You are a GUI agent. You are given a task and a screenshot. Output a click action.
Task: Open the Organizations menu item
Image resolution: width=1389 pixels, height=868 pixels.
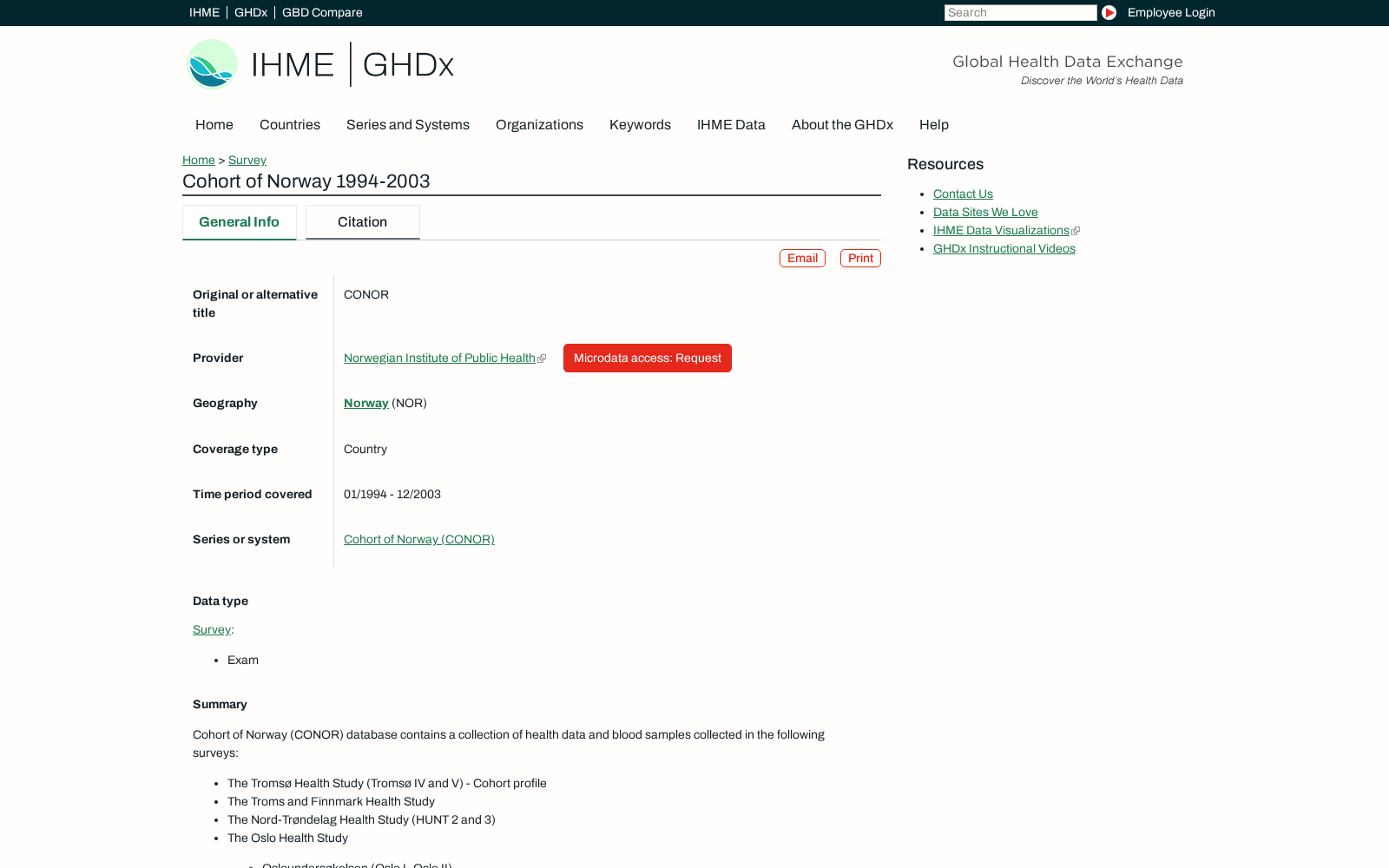[539, 125]
